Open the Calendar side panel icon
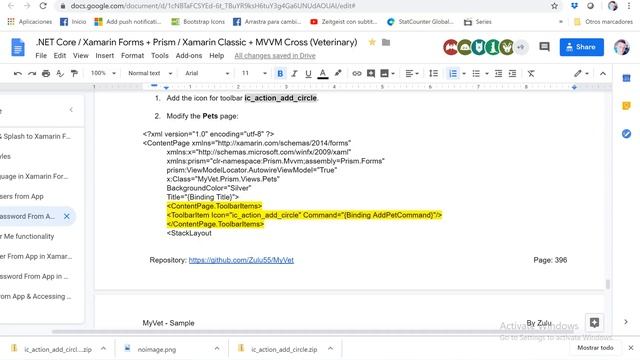 pyautogui.click(x=626, y=78)
